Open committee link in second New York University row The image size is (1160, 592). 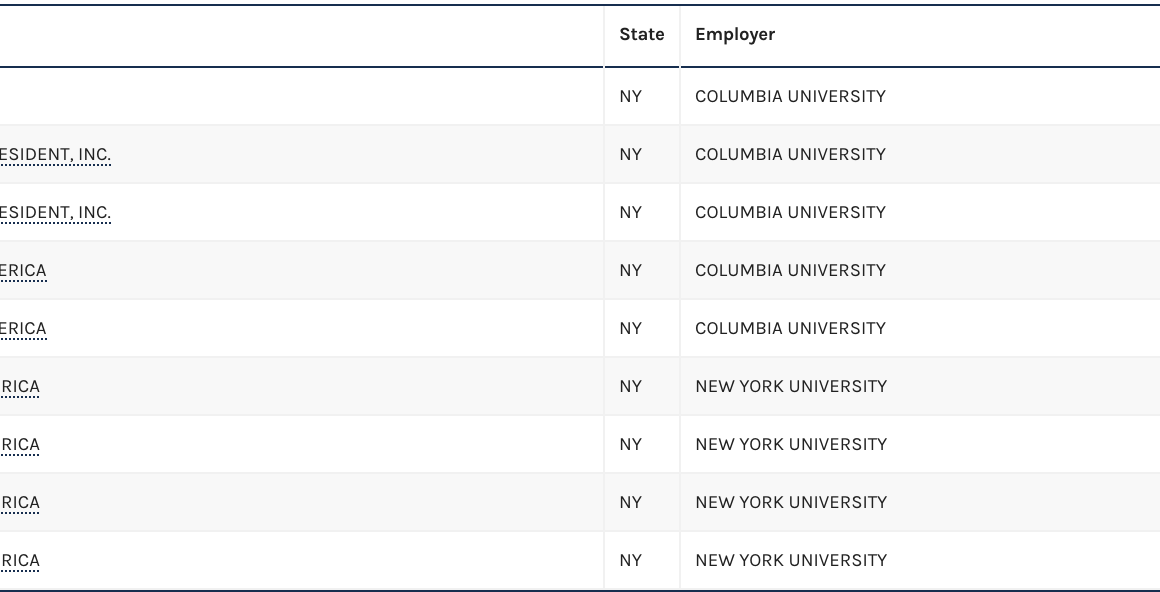coord(20,444)
